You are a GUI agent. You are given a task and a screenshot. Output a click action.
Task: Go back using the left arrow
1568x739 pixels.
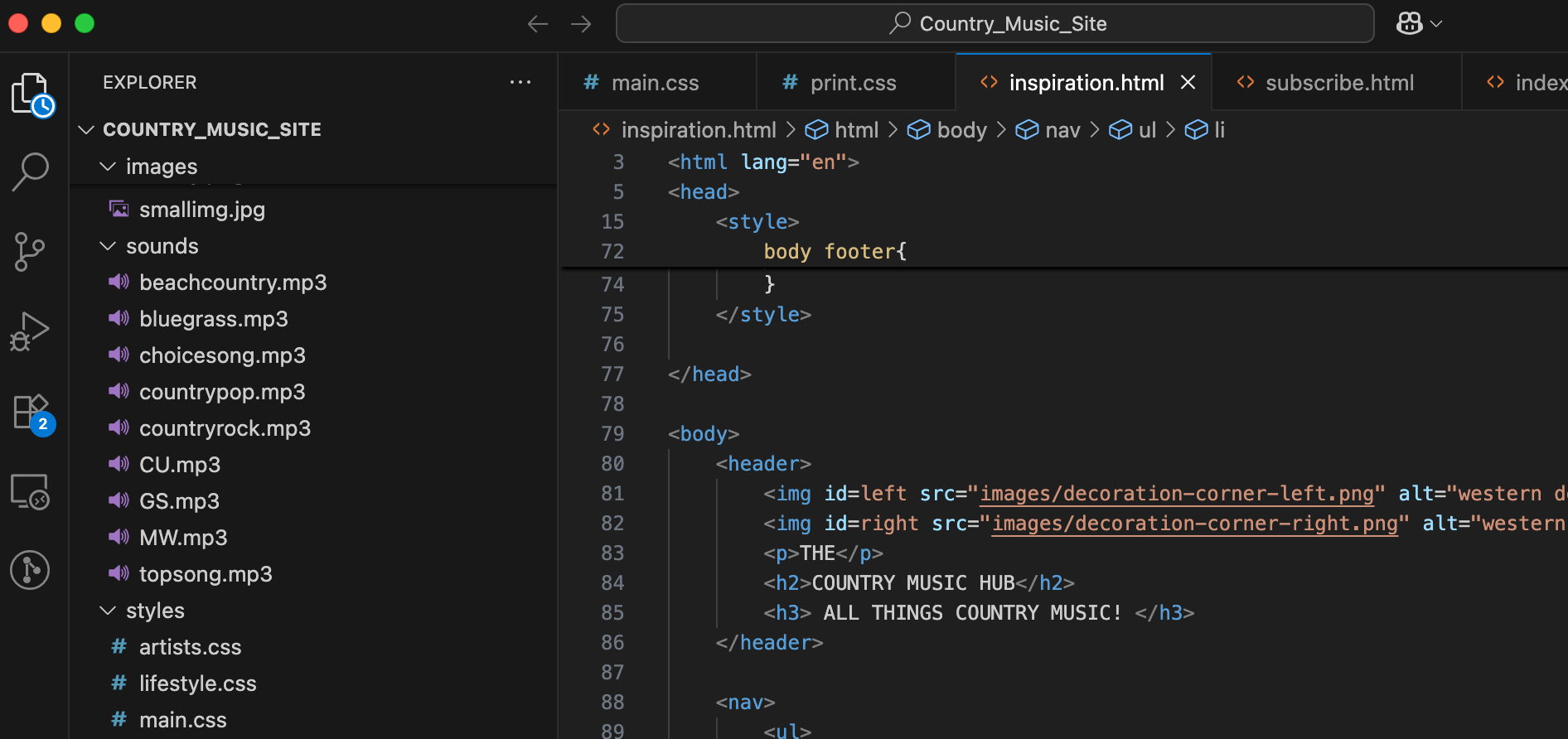click(x=538, y=24)
